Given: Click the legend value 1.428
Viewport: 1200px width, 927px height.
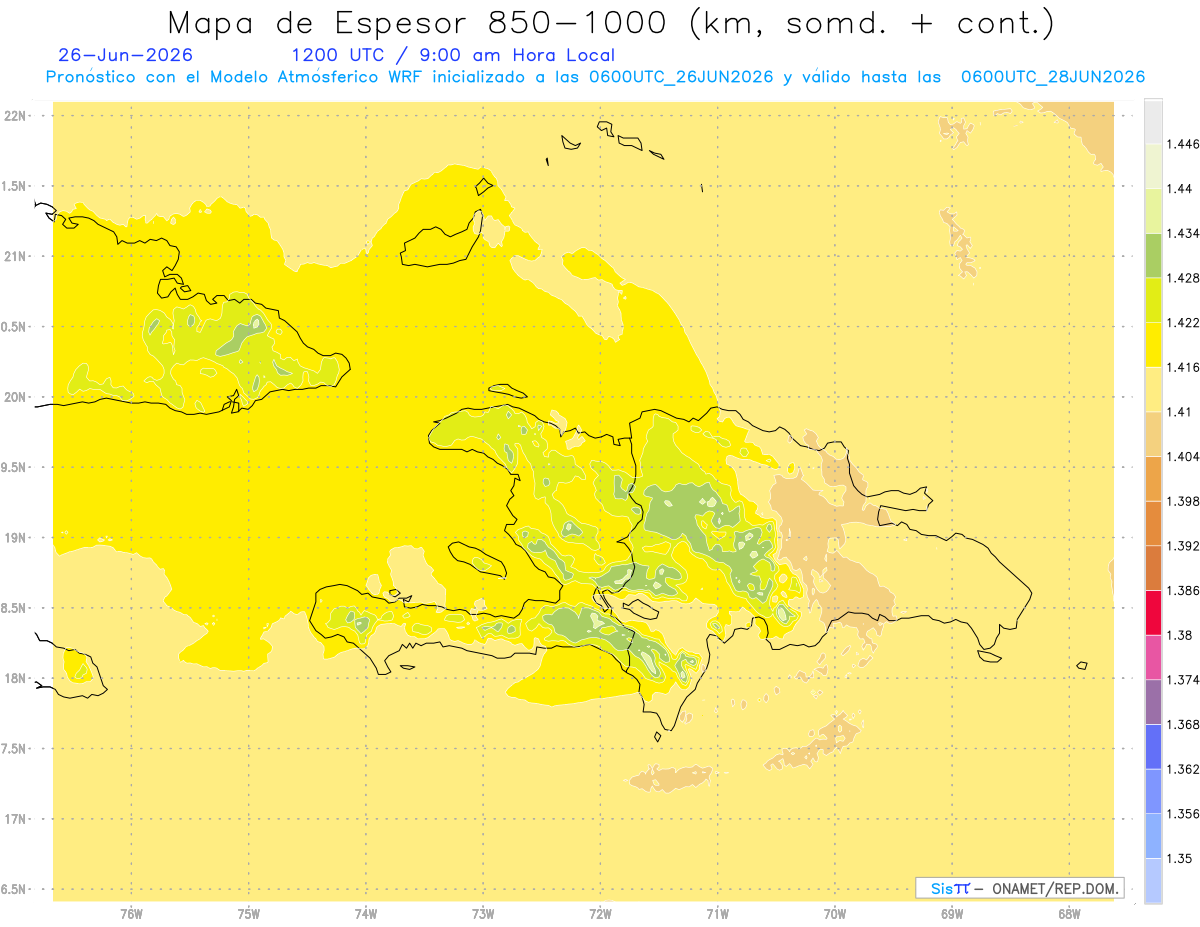Looking at the screenshot, I should [1183, 278].
